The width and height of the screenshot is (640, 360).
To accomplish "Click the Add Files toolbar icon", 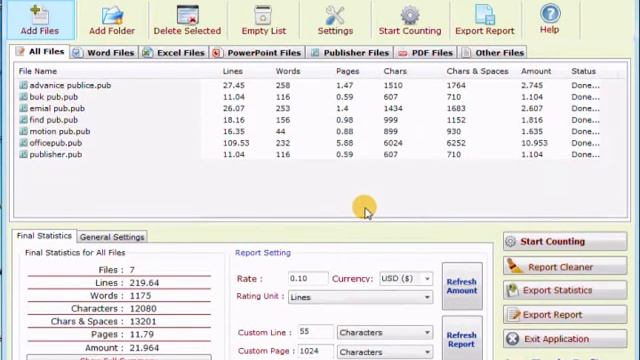I will [40, 15].
